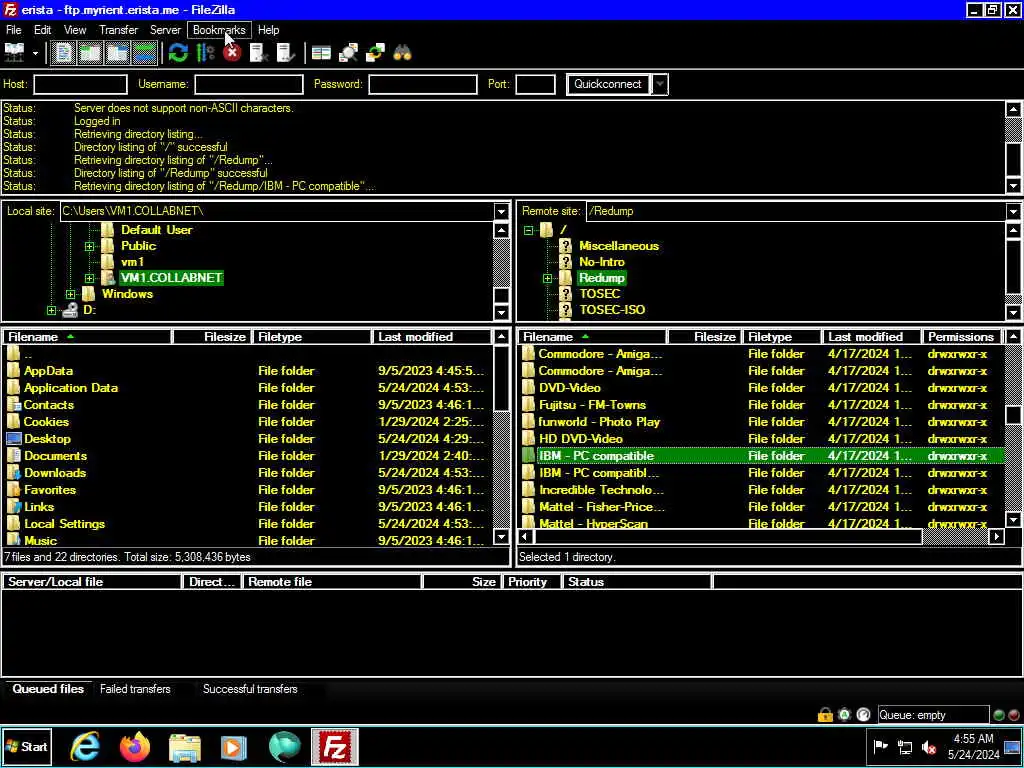Open Firefox from the taskbar
The width and height of the screenshot is (1024, 768).
coord(135,746)
